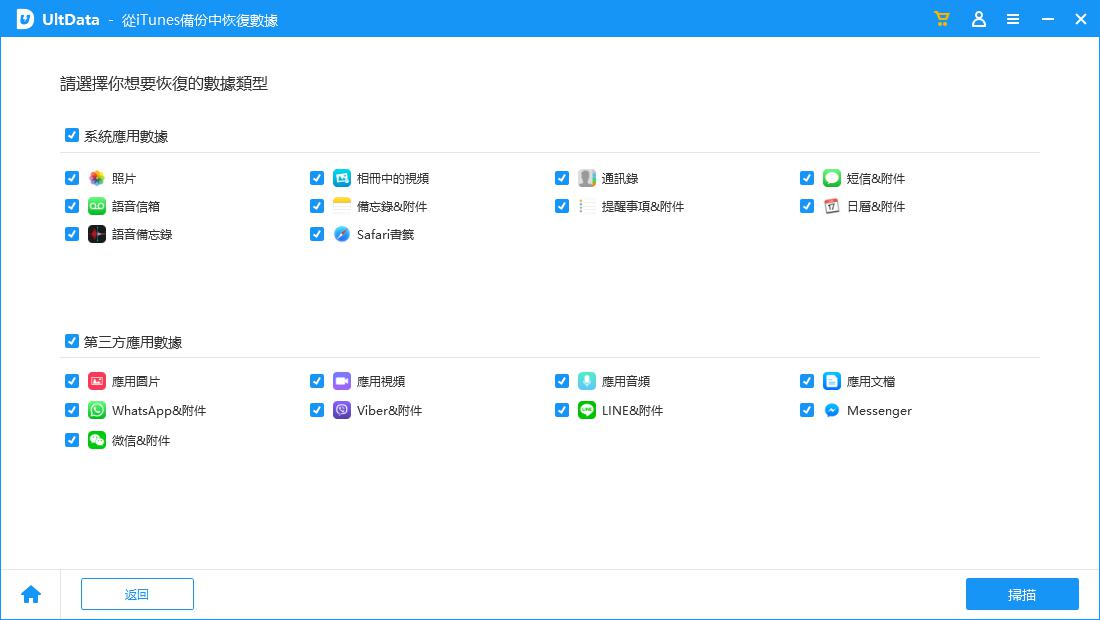Click the 返回 back button
This screenshot has height=620, width=1100.
[x=137, y=594]
